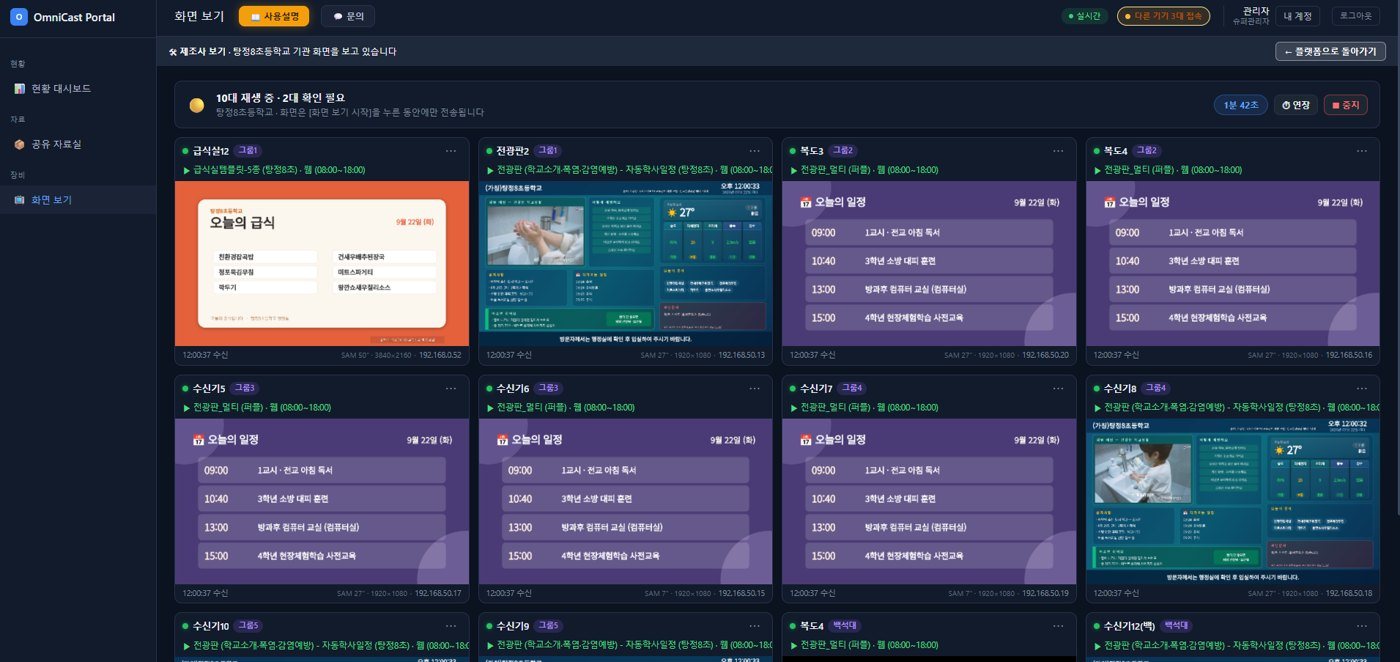This screenshot has width=1400, height=662.
Task: Click the 그룹2 badge next to 복도3
Action: pyautogui.click(x=842, y=151)
